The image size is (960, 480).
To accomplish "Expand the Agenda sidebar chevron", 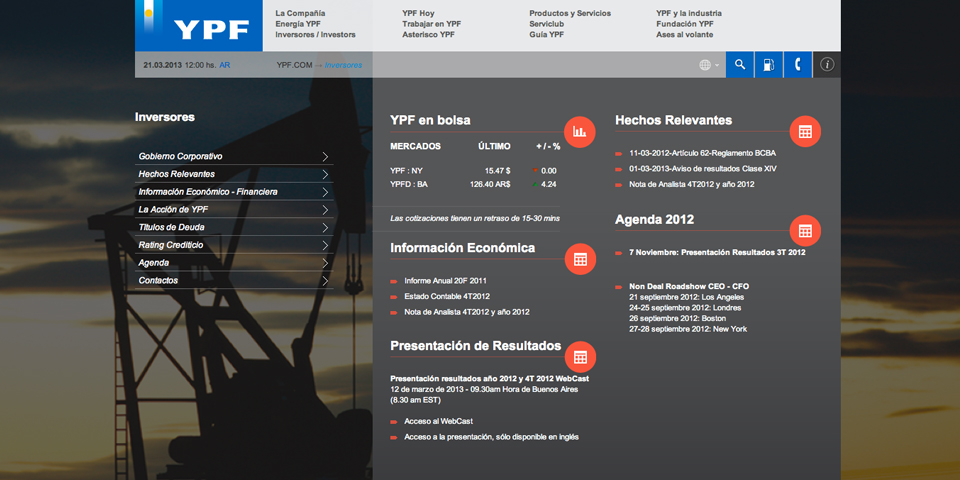I will point(325,263).
